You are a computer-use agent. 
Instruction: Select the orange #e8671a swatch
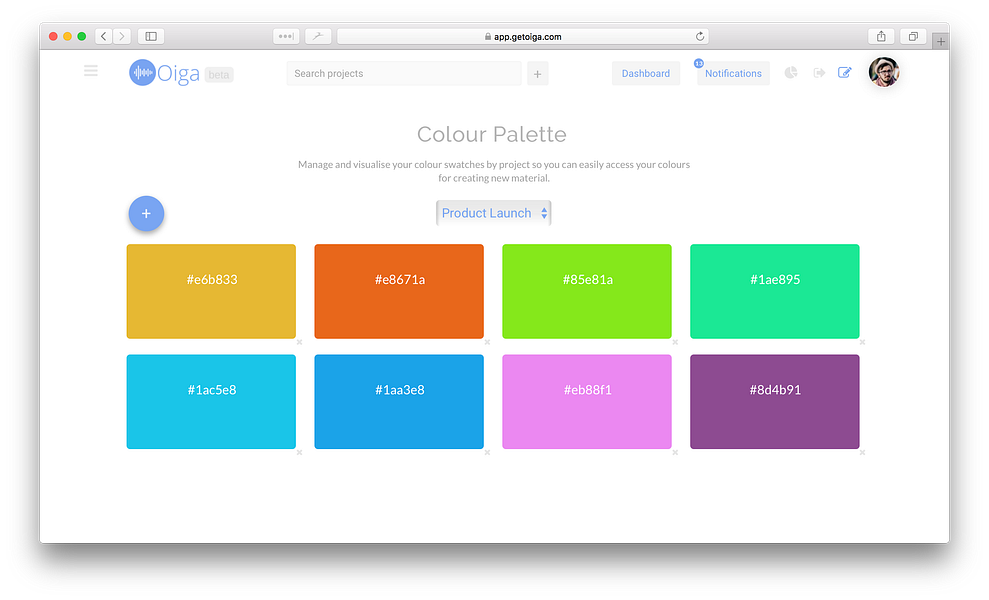pos(399,291)
